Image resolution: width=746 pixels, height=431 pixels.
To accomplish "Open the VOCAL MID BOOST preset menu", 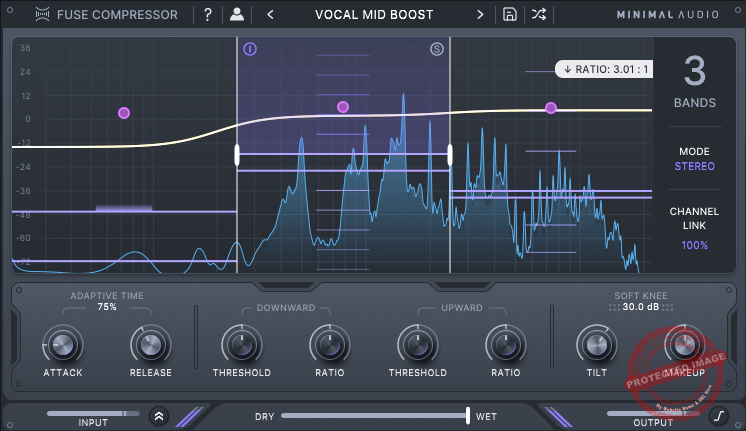I will (374, 15).
